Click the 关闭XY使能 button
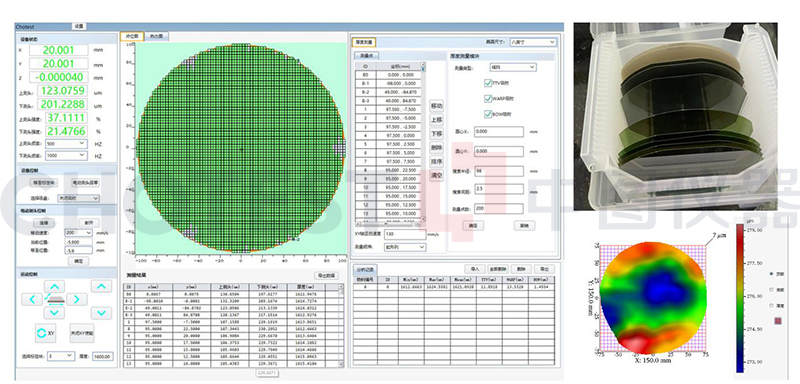 pos(82,333)
